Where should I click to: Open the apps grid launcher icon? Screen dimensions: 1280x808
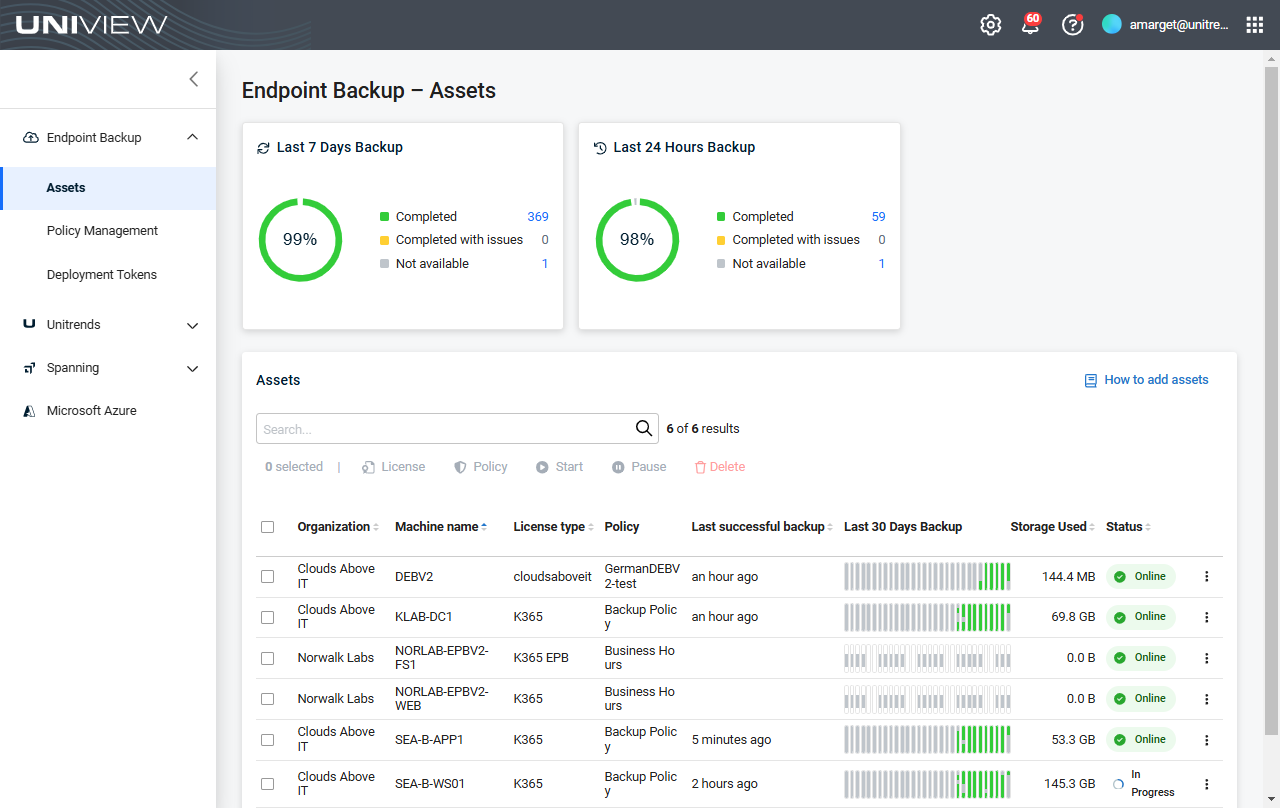coord(1254,25)
